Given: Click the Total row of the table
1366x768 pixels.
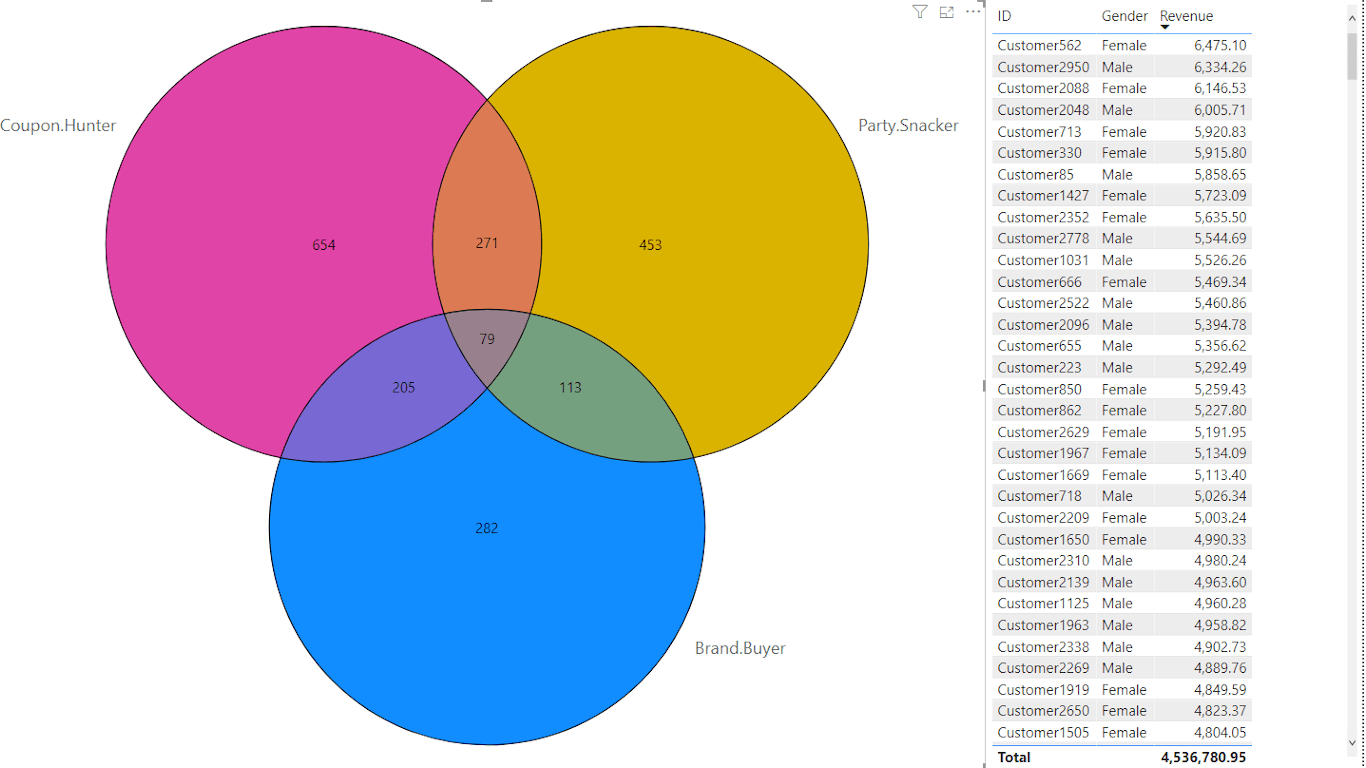Looking at the screenshot, I should point(1100,757).
